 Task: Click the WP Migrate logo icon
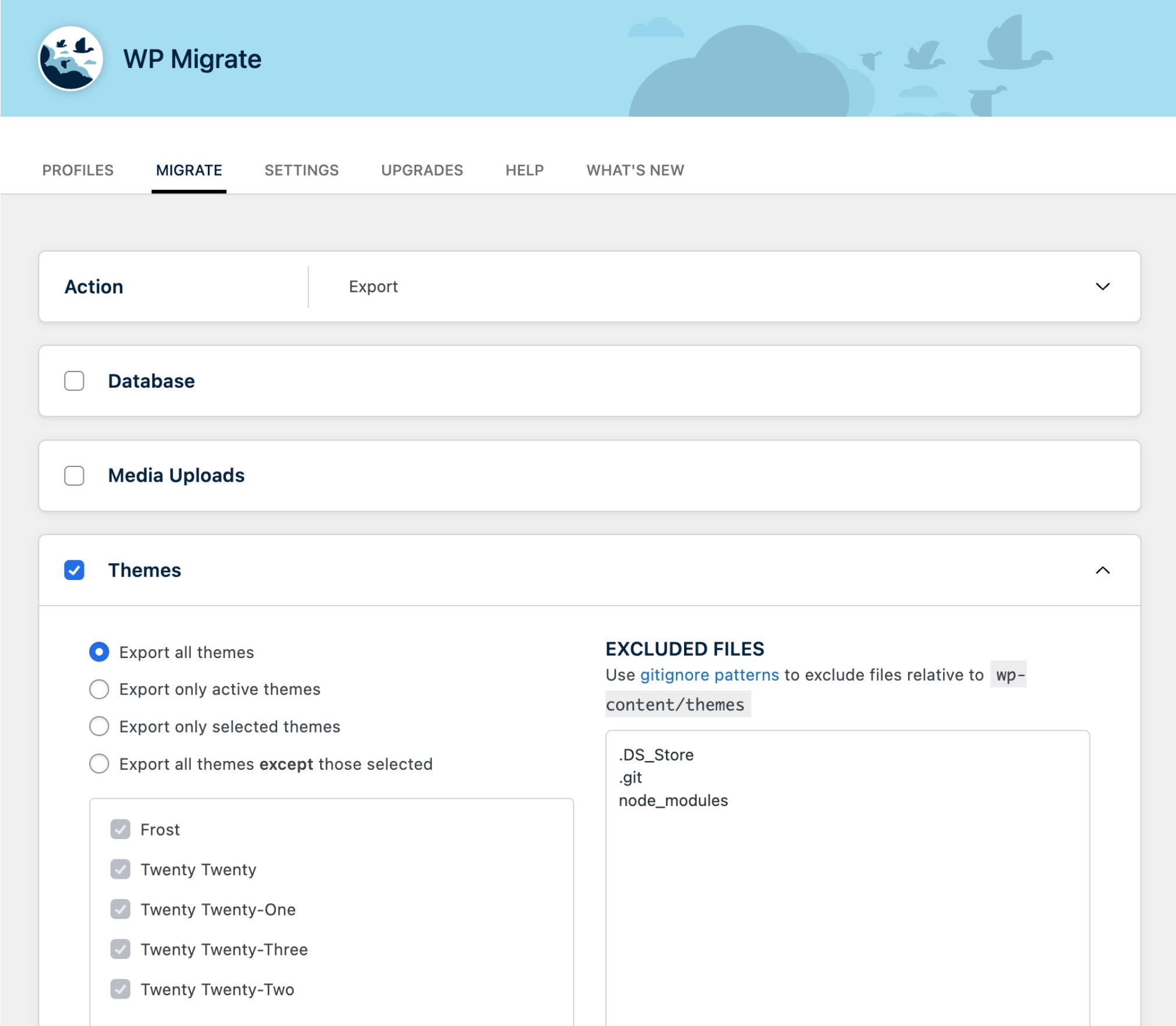pos(70,58)
